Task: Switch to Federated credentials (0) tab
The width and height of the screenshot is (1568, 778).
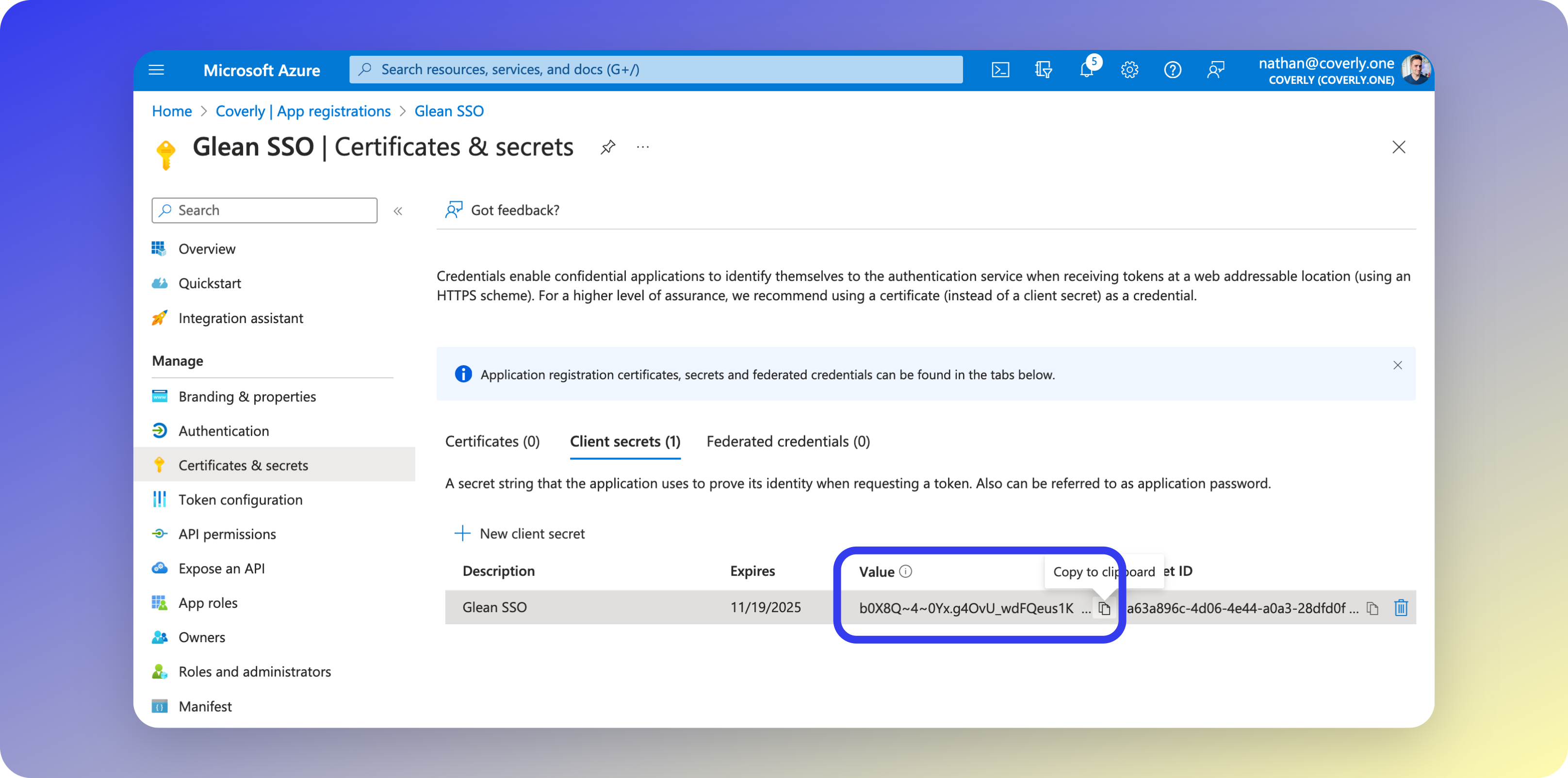Action: [788, 441]
